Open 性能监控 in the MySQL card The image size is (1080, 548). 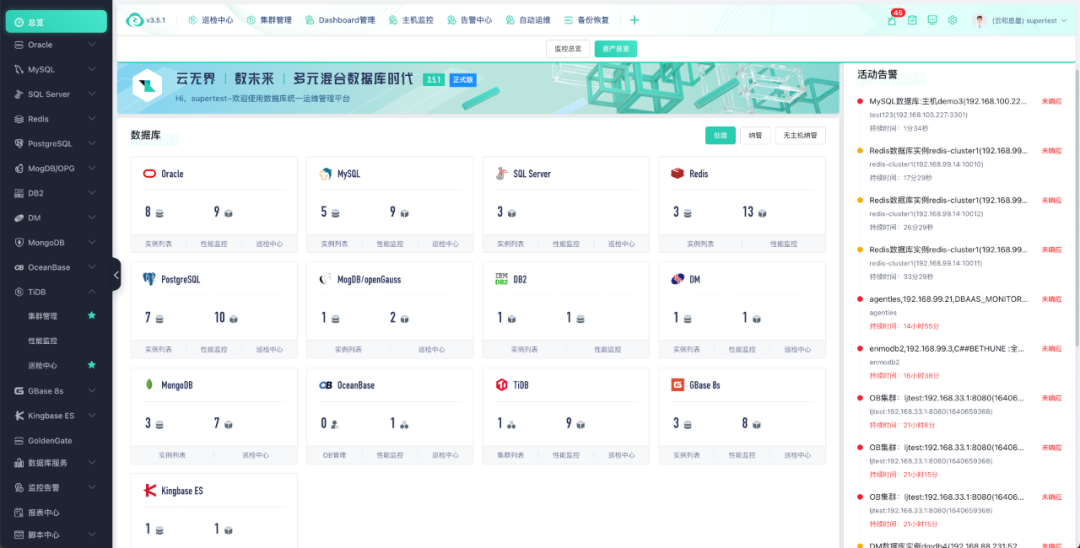[390, 244]
